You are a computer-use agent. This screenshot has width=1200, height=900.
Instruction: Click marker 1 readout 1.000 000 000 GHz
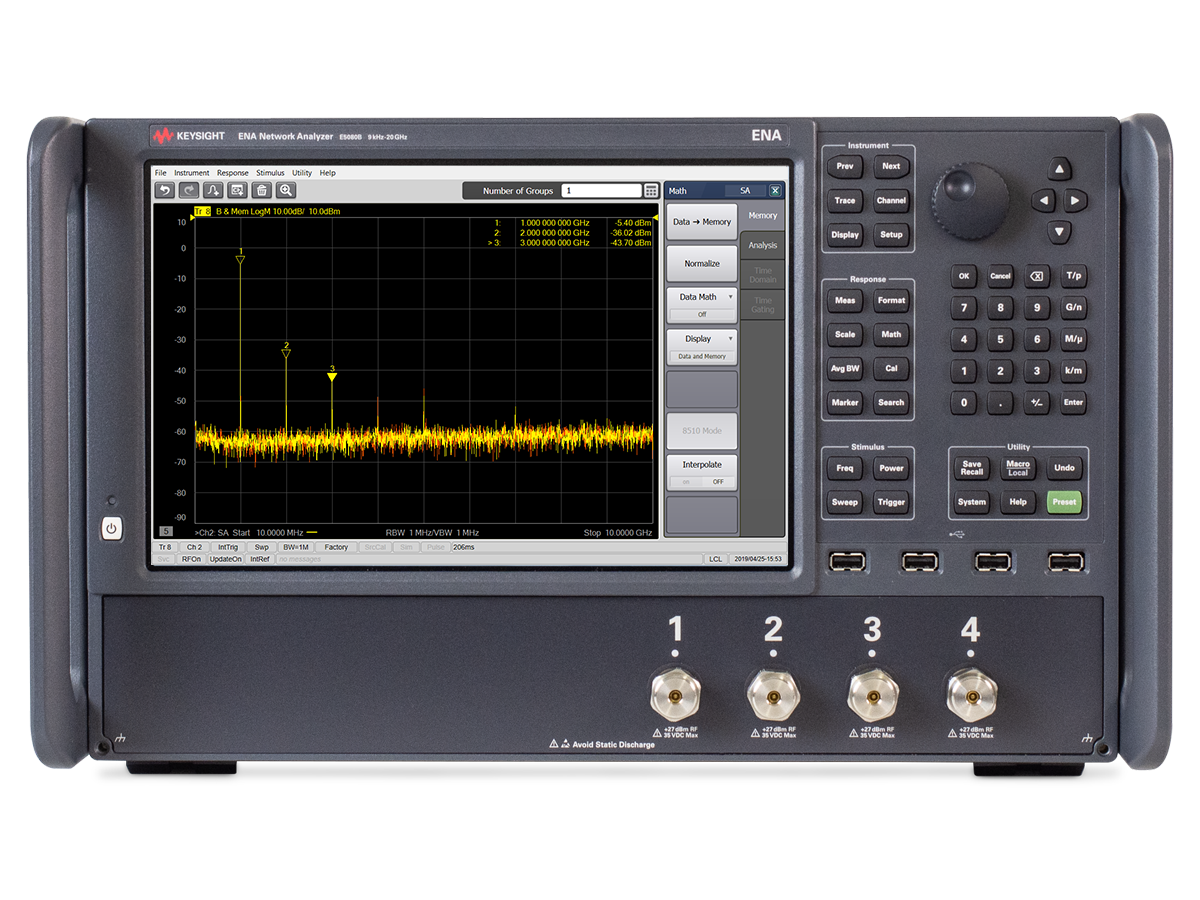[x=554, y=222]
